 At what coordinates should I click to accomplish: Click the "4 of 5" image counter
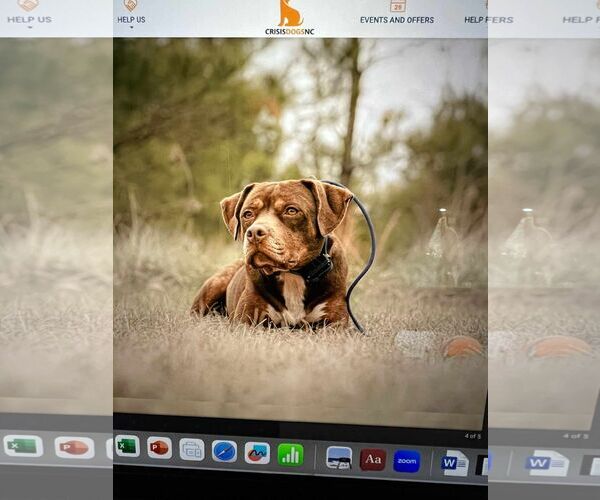473,436
